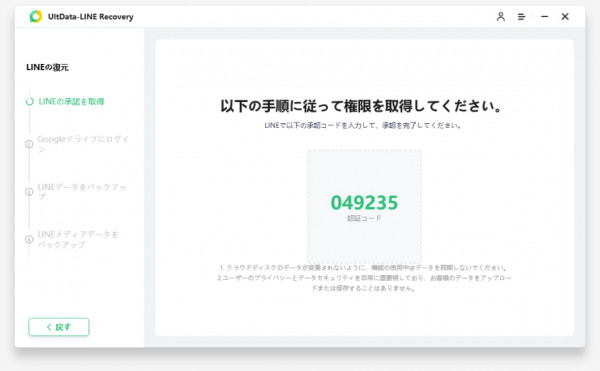Minimize the UltData window
The height and width of the screenshot is (371, 600).
tap(544, 16)
